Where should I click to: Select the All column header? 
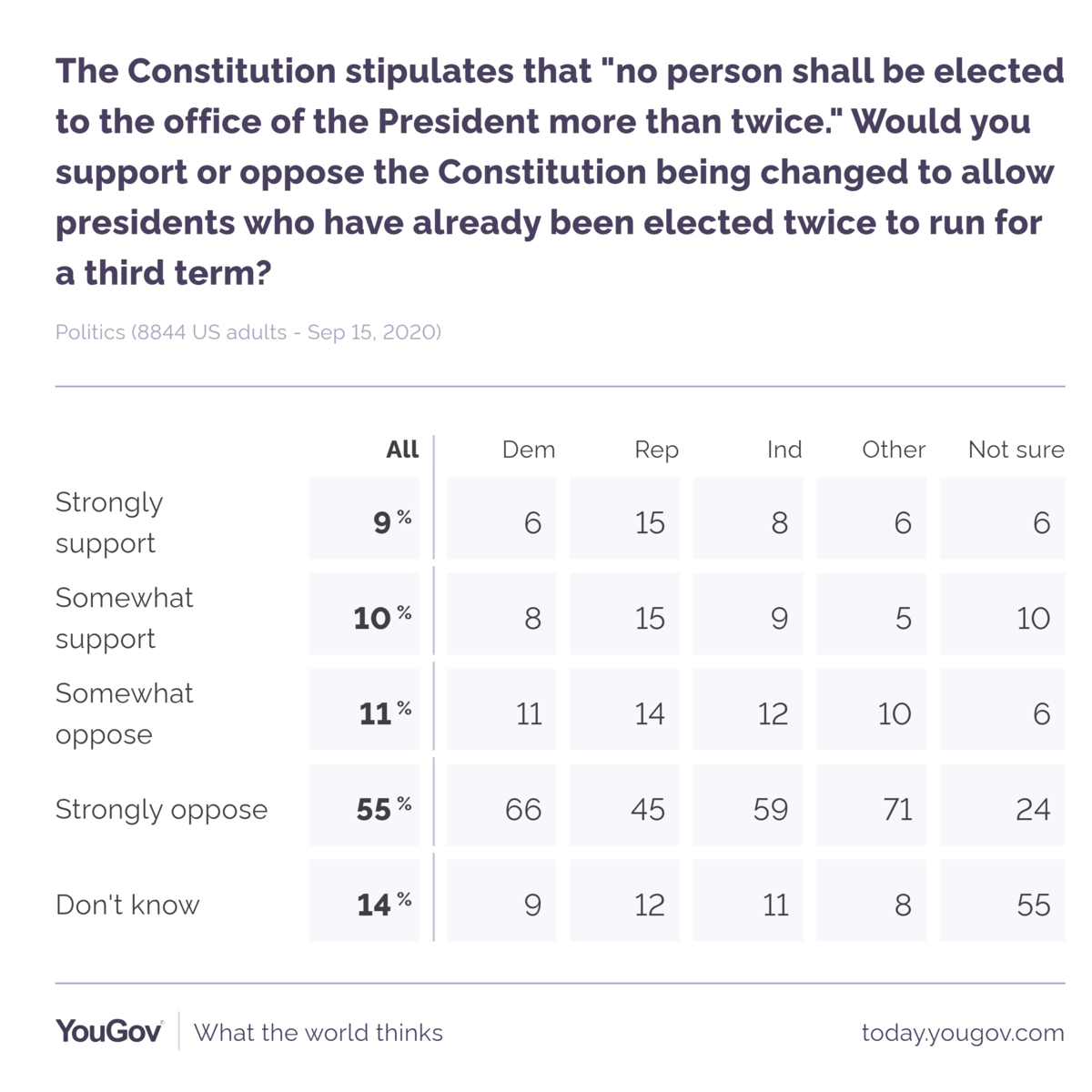(402, 450)
